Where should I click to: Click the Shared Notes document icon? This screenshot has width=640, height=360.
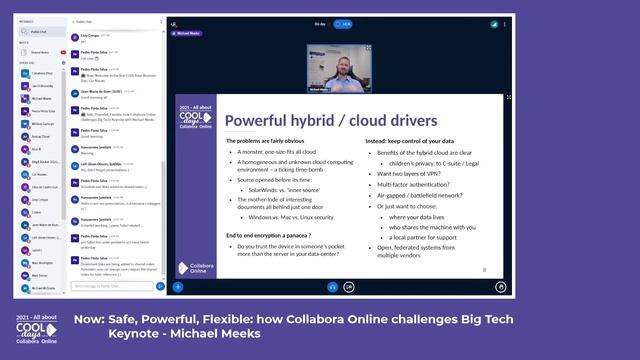click(x=24, y=52)
